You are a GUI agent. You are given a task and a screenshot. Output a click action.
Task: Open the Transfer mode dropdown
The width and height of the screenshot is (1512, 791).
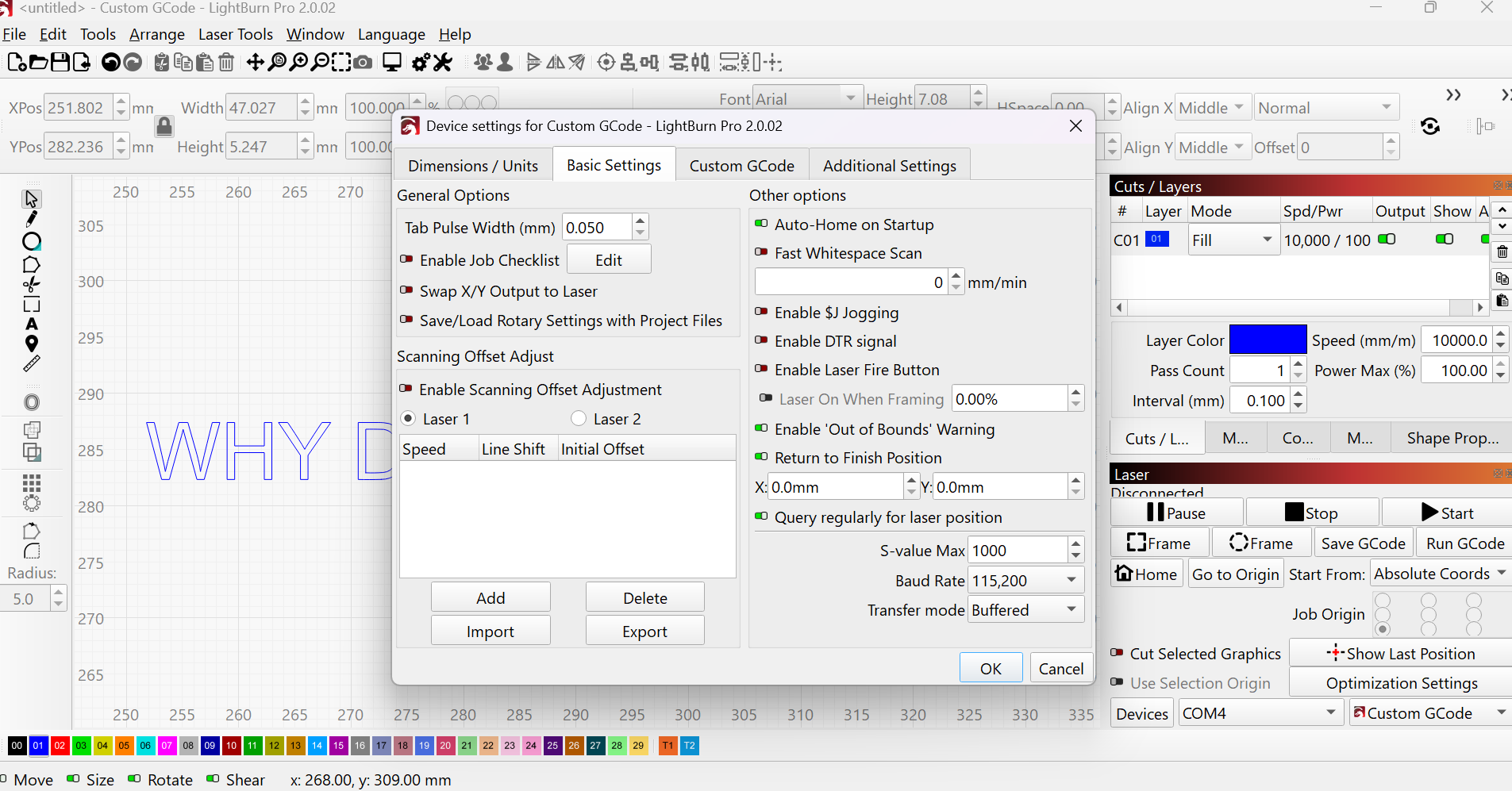pyautogui.click(x=1025, y=609)
